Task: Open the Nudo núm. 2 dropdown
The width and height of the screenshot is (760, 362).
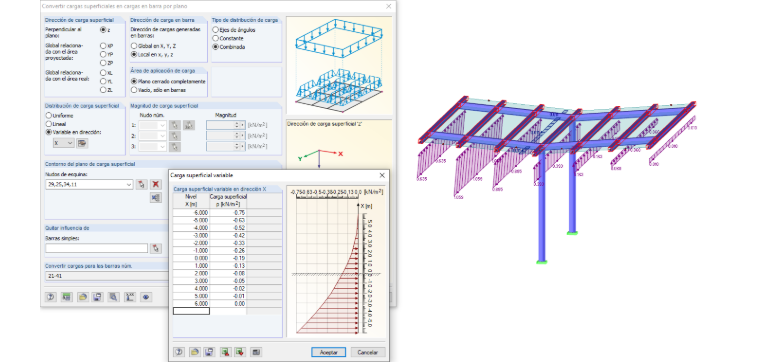Action: pos(162,136)
